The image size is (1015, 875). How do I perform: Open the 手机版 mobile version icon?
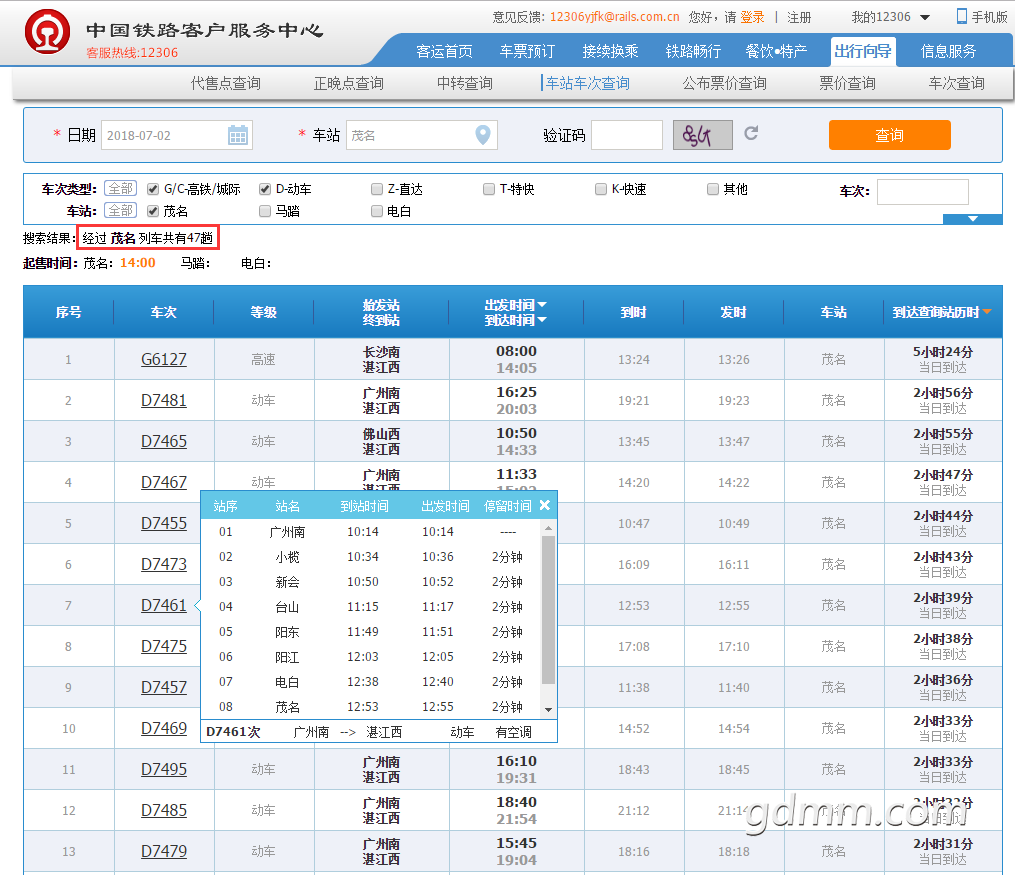point(962,16)
